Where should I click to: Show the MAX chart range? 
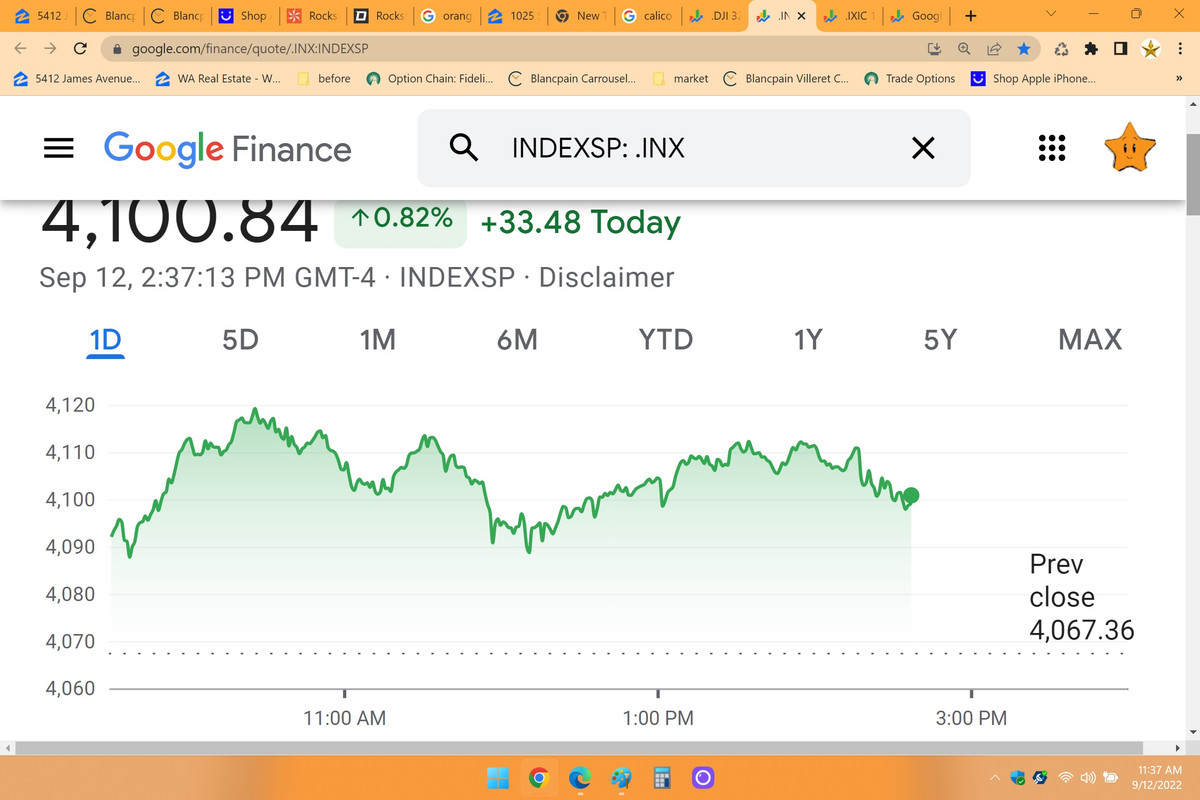[x=1090, y=340]
